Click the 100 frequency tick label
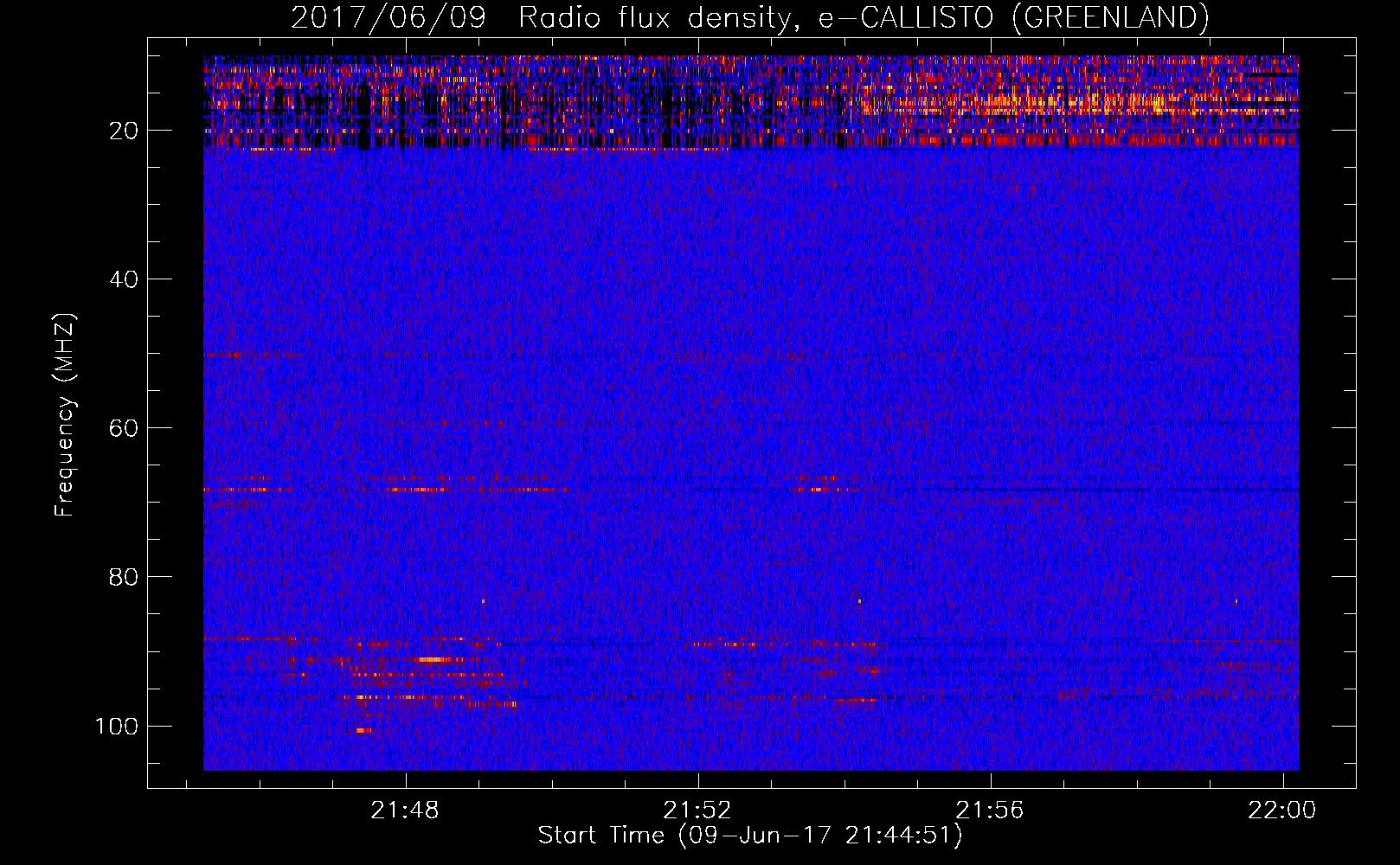Image resolution: width=1400 pixels, height=865 pixels. [x=117, y=726]
